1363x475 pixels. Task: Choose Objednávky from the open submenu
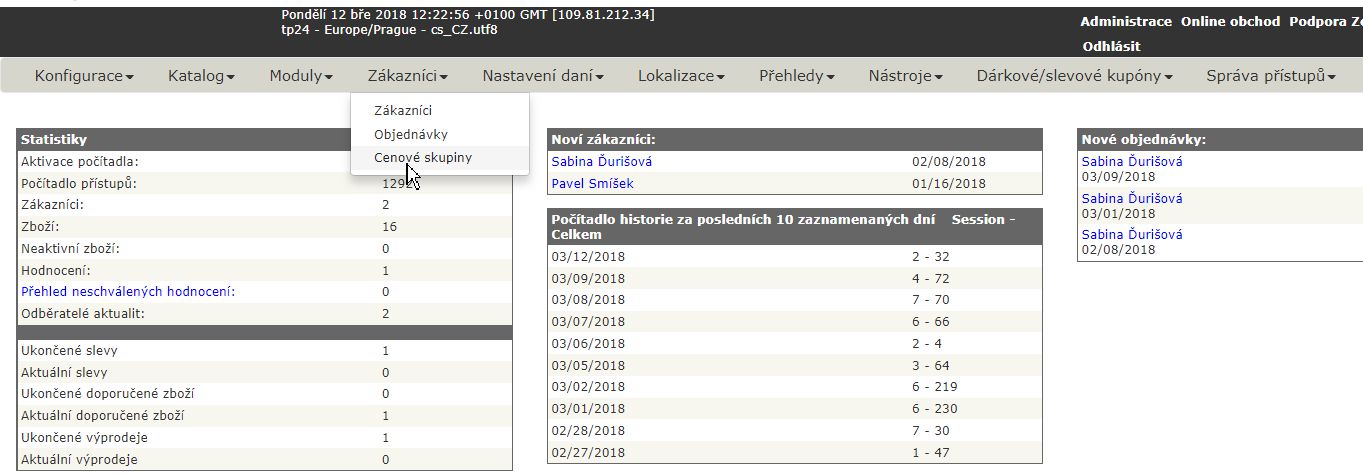click(411, 134)
